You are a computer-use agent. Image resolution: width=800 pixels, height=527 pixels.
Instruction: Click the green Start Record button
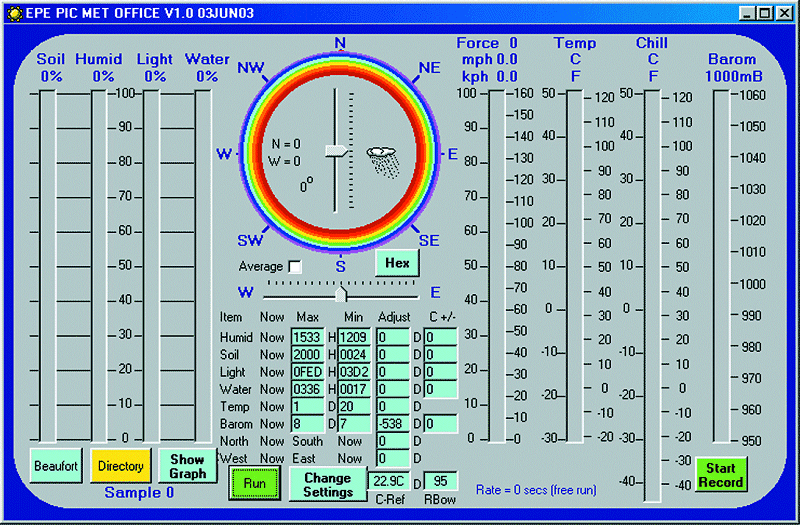[721, 475]
